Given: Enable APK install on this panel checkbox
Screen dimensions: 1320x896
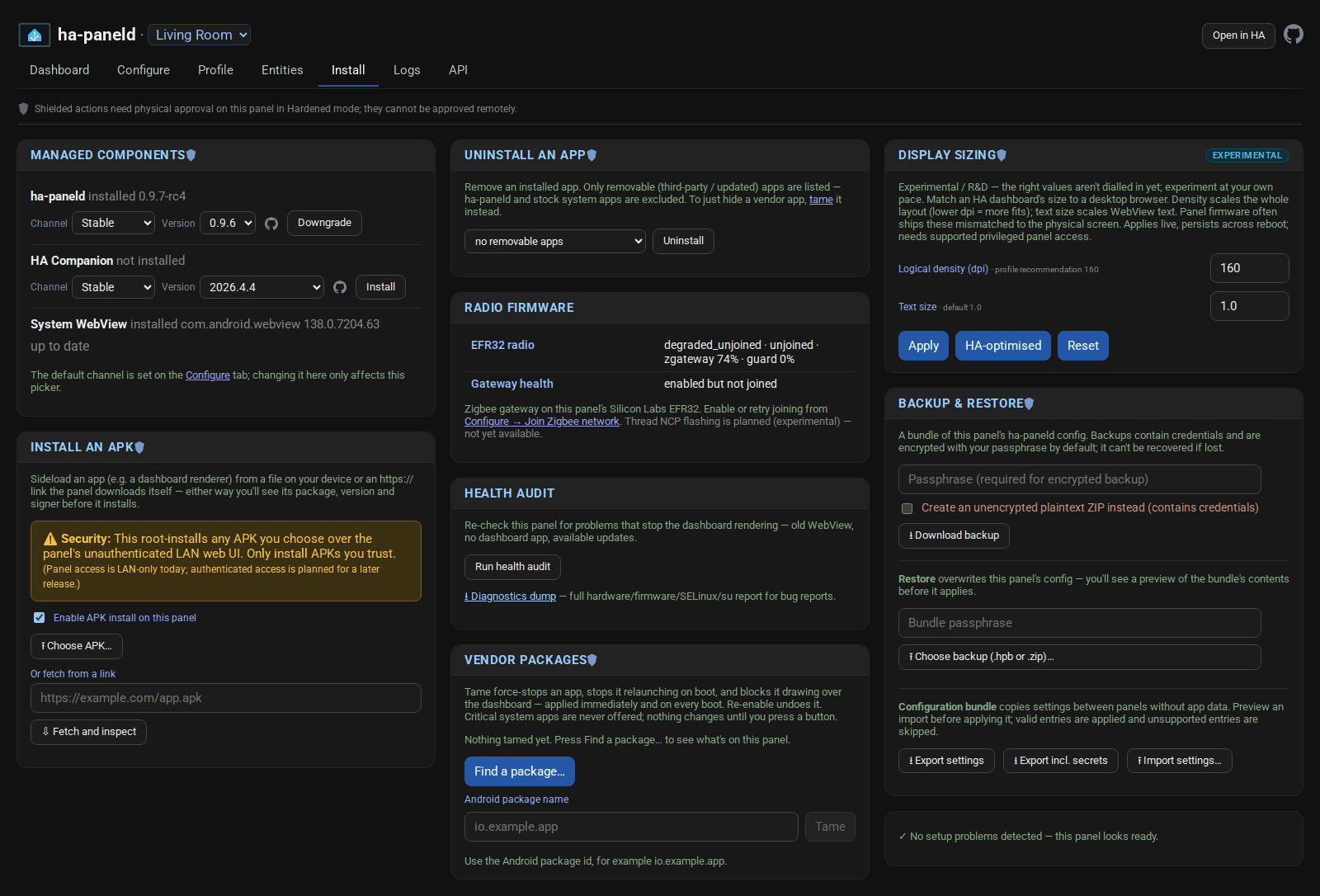Looking at the screenshot, I should (39, 618).
